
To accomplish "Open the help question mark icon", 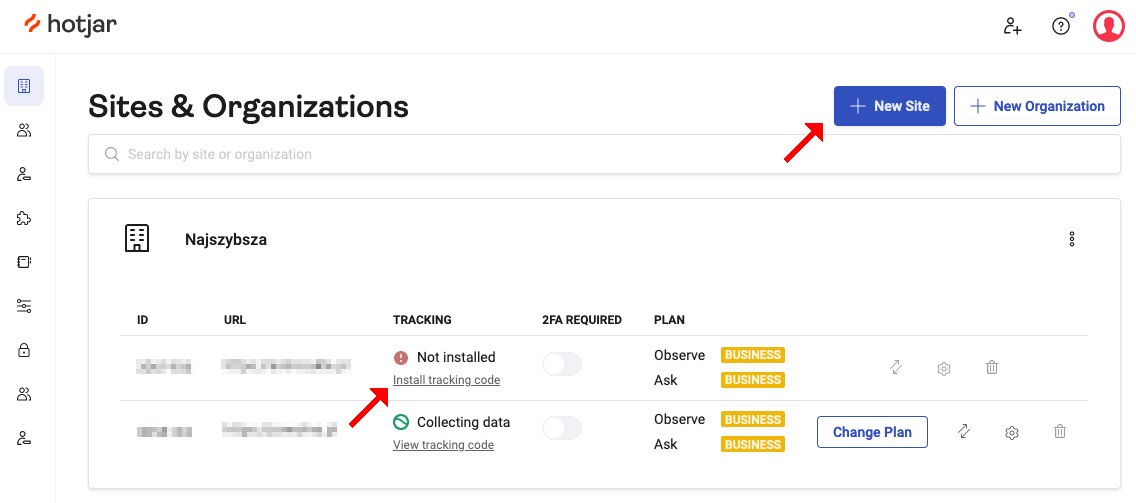I will 1061,26.
